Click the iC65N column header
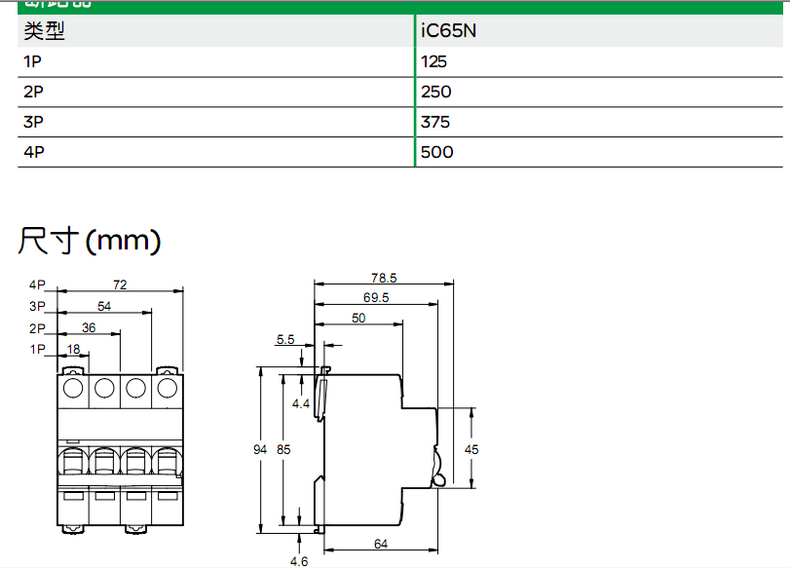The image size is (790, 568). tap(449, 31)
